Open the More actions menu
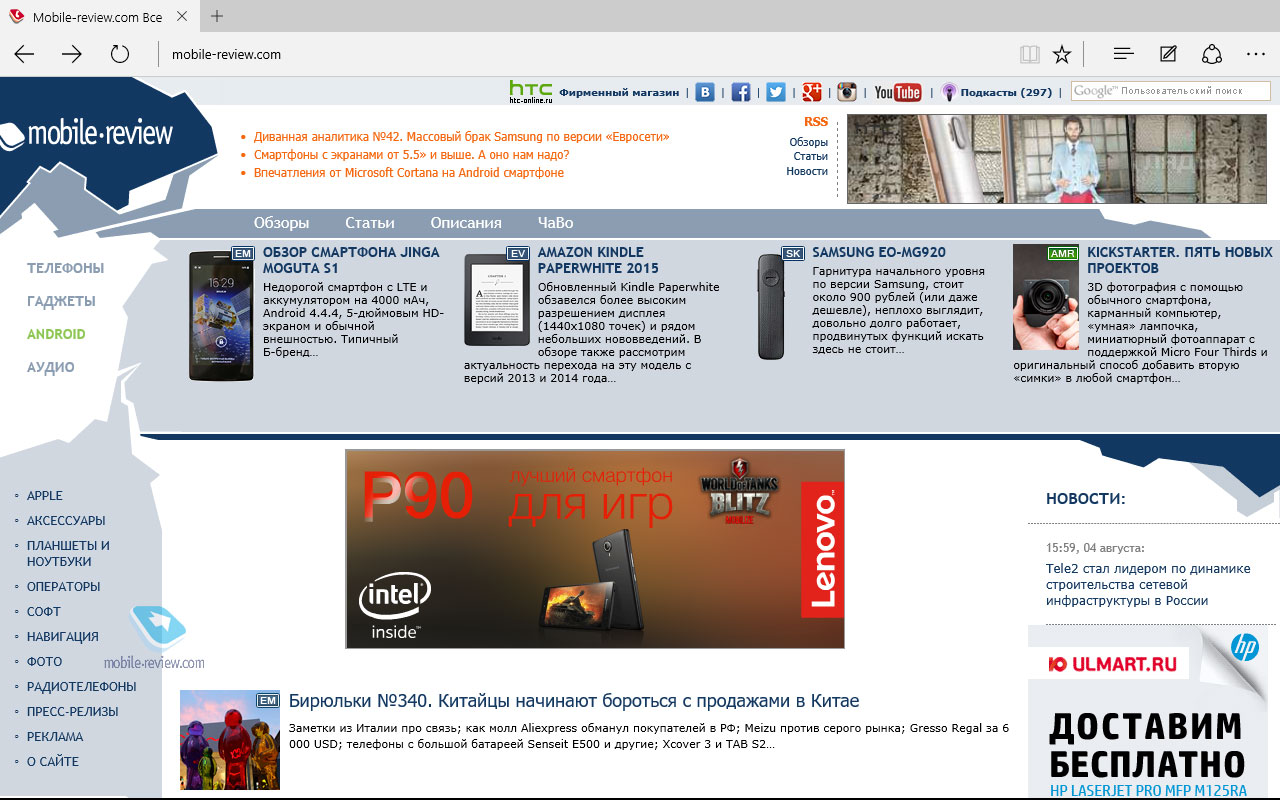 click(x=1256, y=55)
